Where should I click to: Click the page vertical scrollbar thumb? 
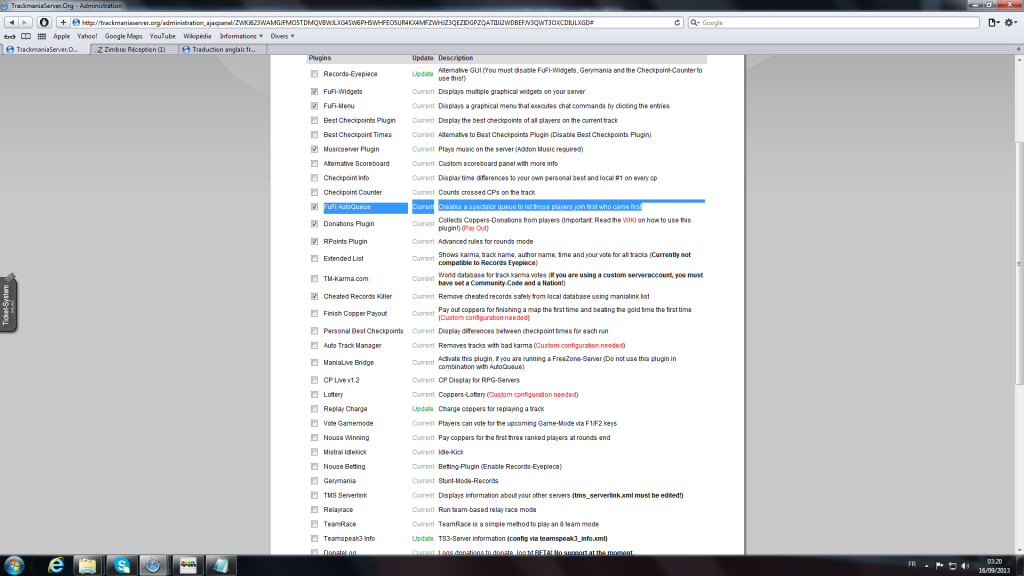pos(1019,261)
